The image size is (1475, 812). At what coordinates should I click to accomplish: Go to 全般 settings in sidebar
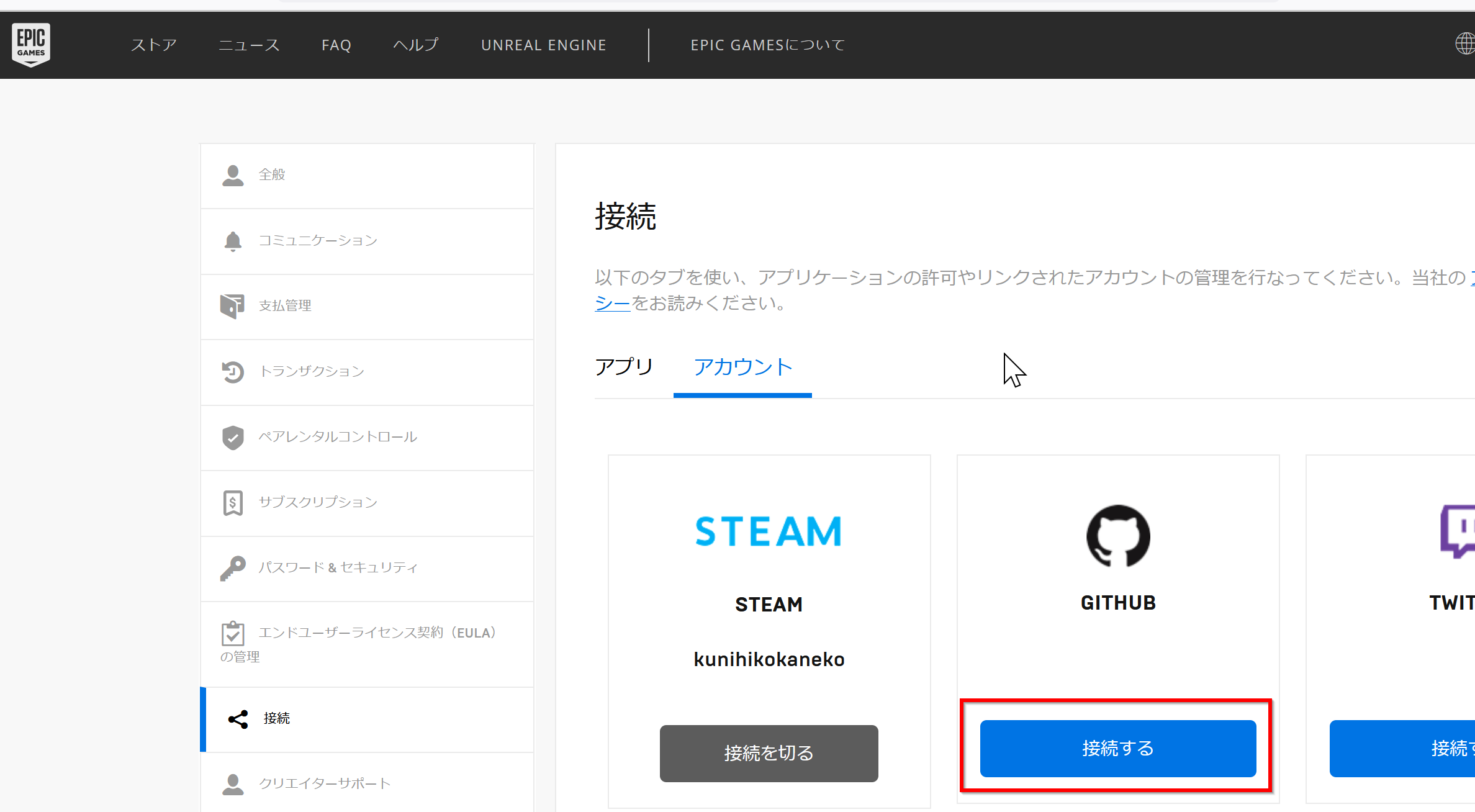point(367,176)
